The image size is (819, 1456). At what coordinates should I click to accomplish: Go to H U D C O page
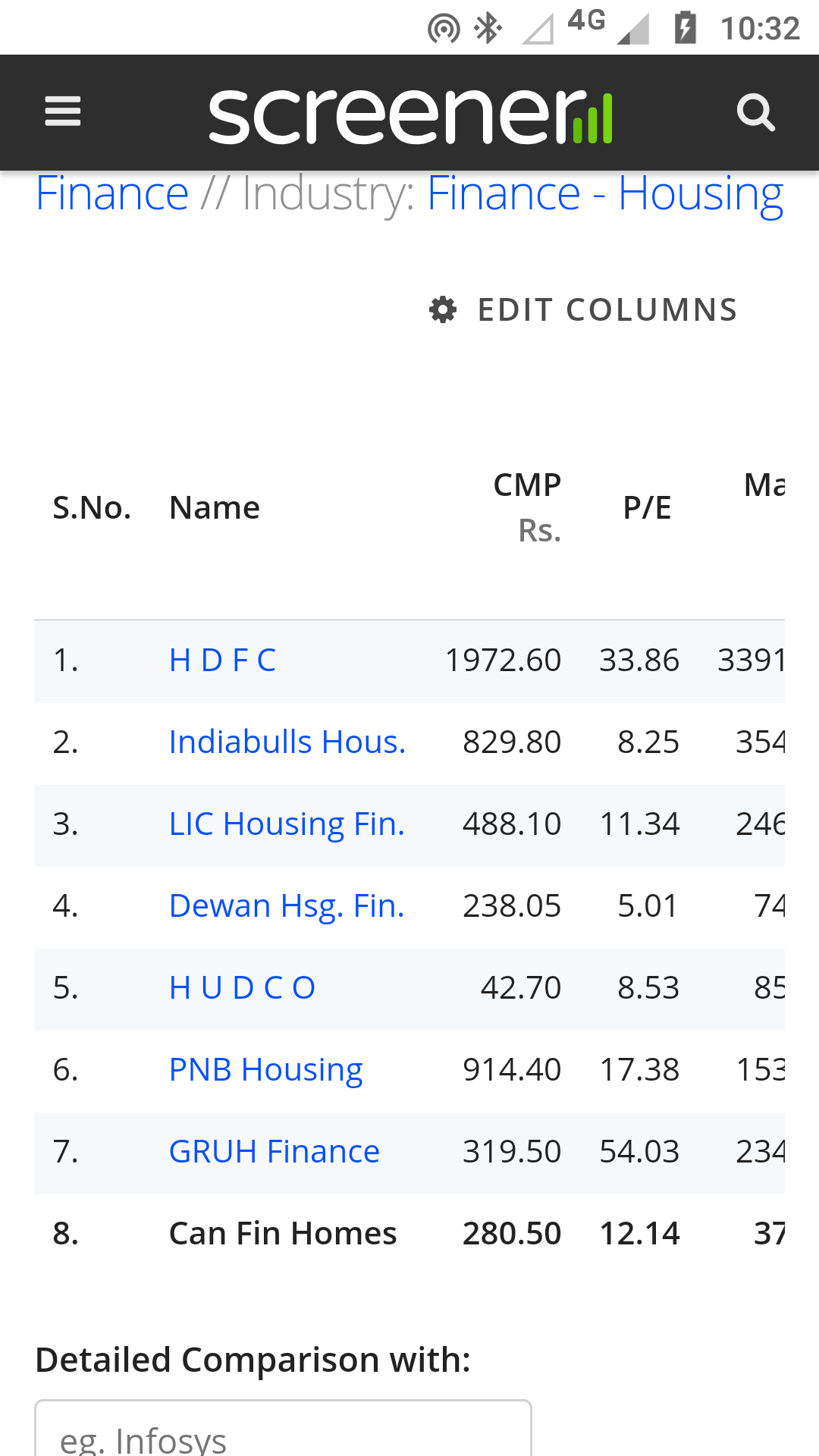[x=242, y=988]
